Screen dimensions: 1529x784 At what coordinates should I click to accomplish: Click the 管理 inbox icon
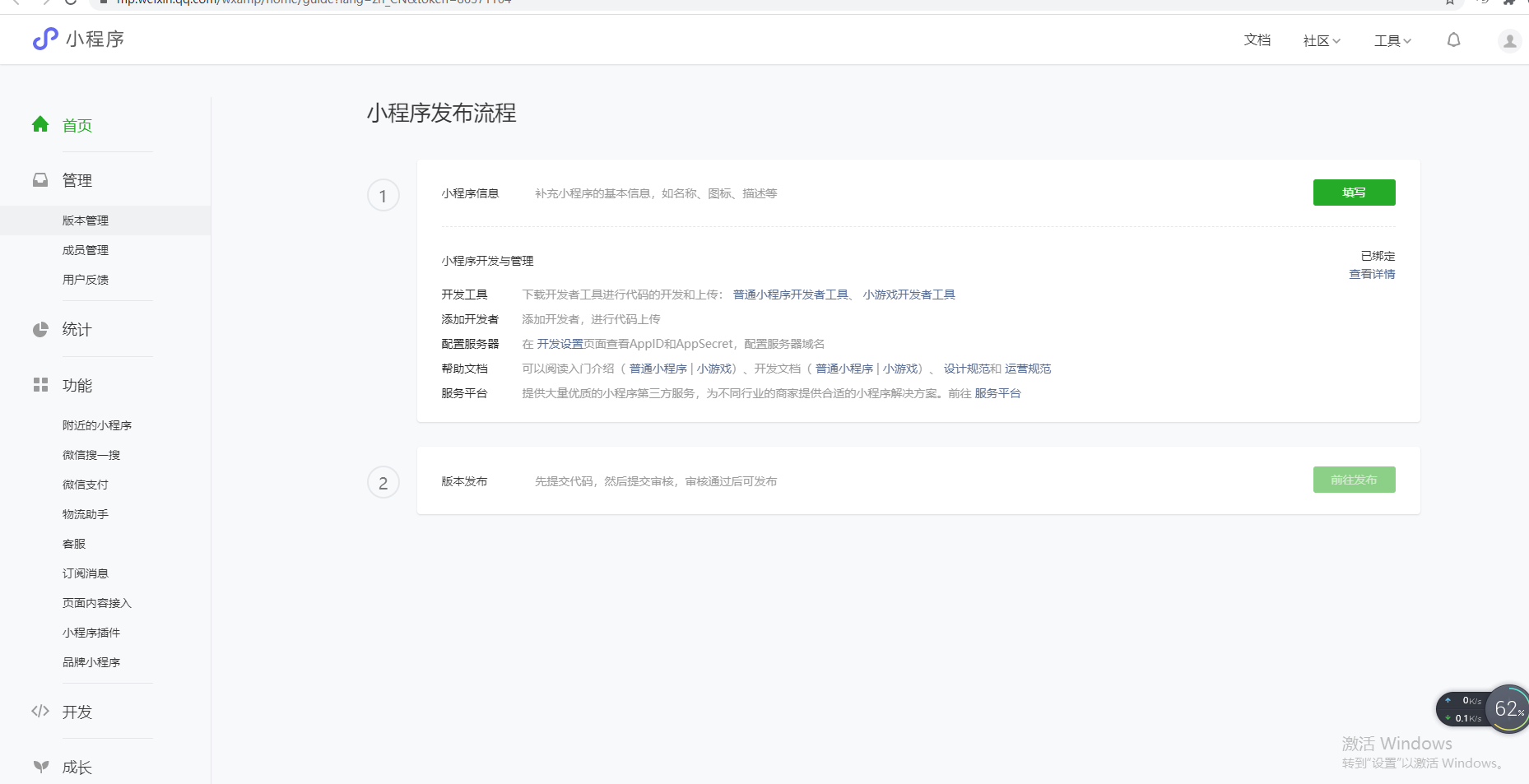click(40, 179)
